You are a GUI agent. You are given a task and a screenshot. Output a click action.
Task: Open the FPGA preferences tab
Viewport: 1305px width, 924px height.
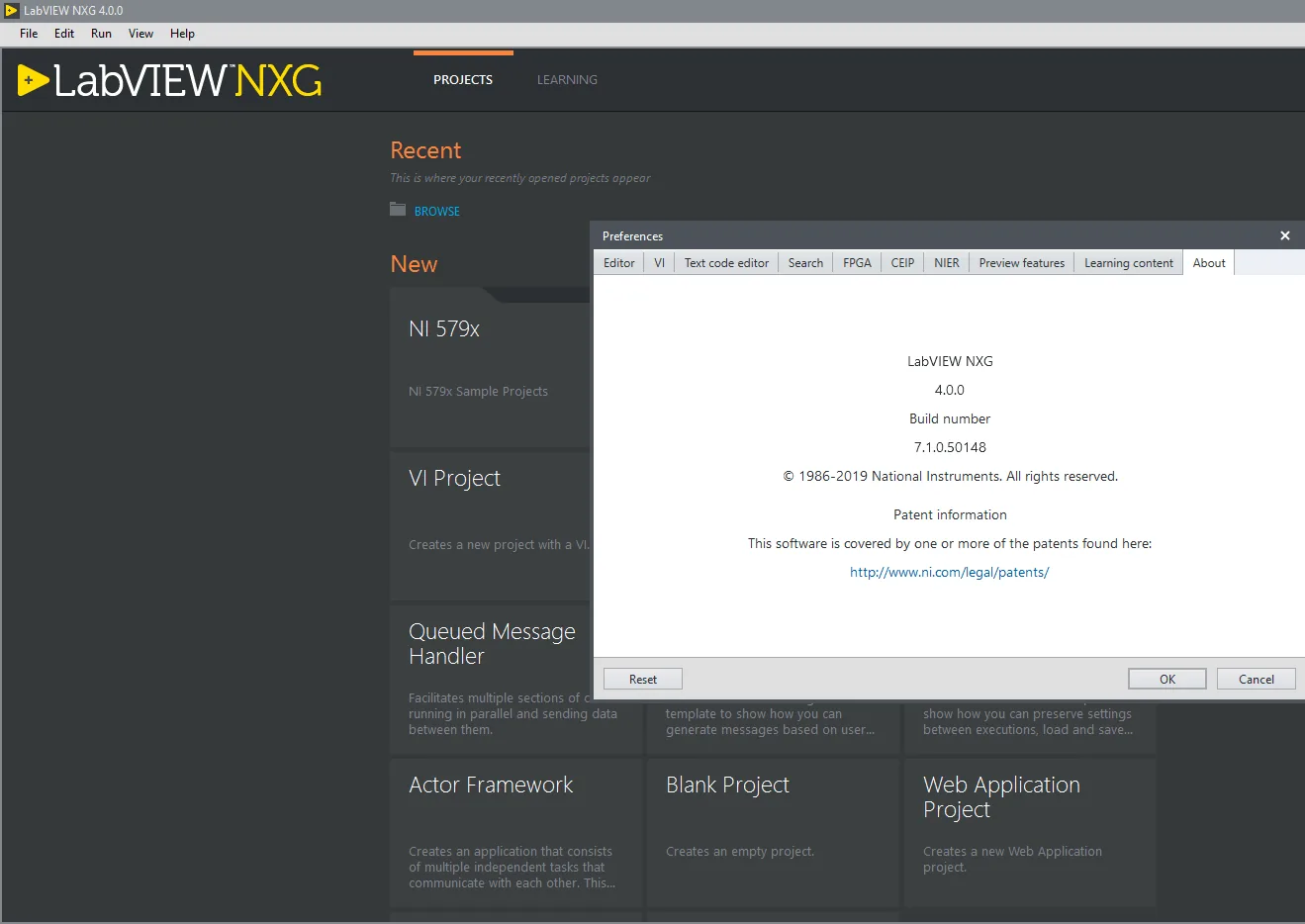tap(857, 263)
